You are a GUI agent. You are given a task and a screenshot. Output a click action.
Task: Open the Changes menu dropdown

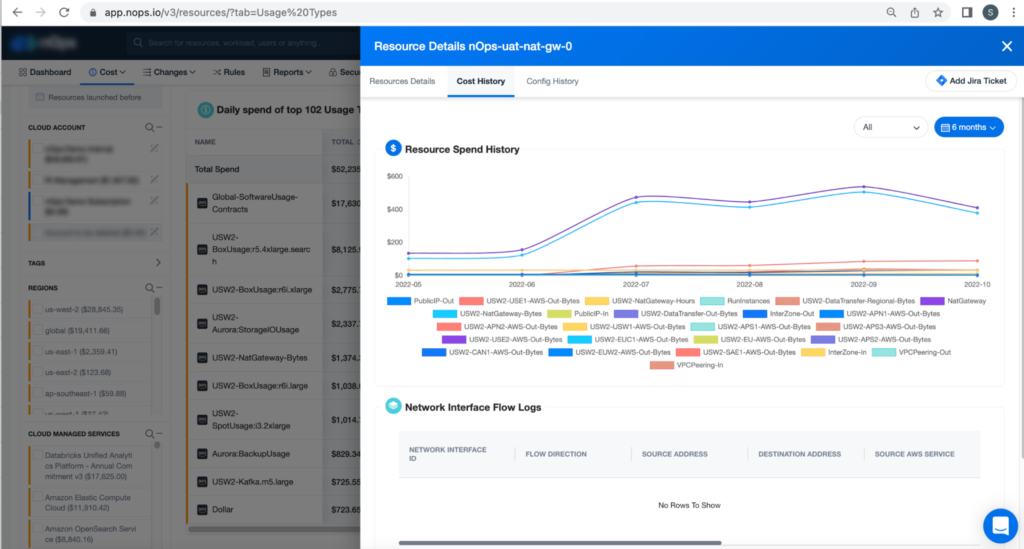[x=169, y=72]
